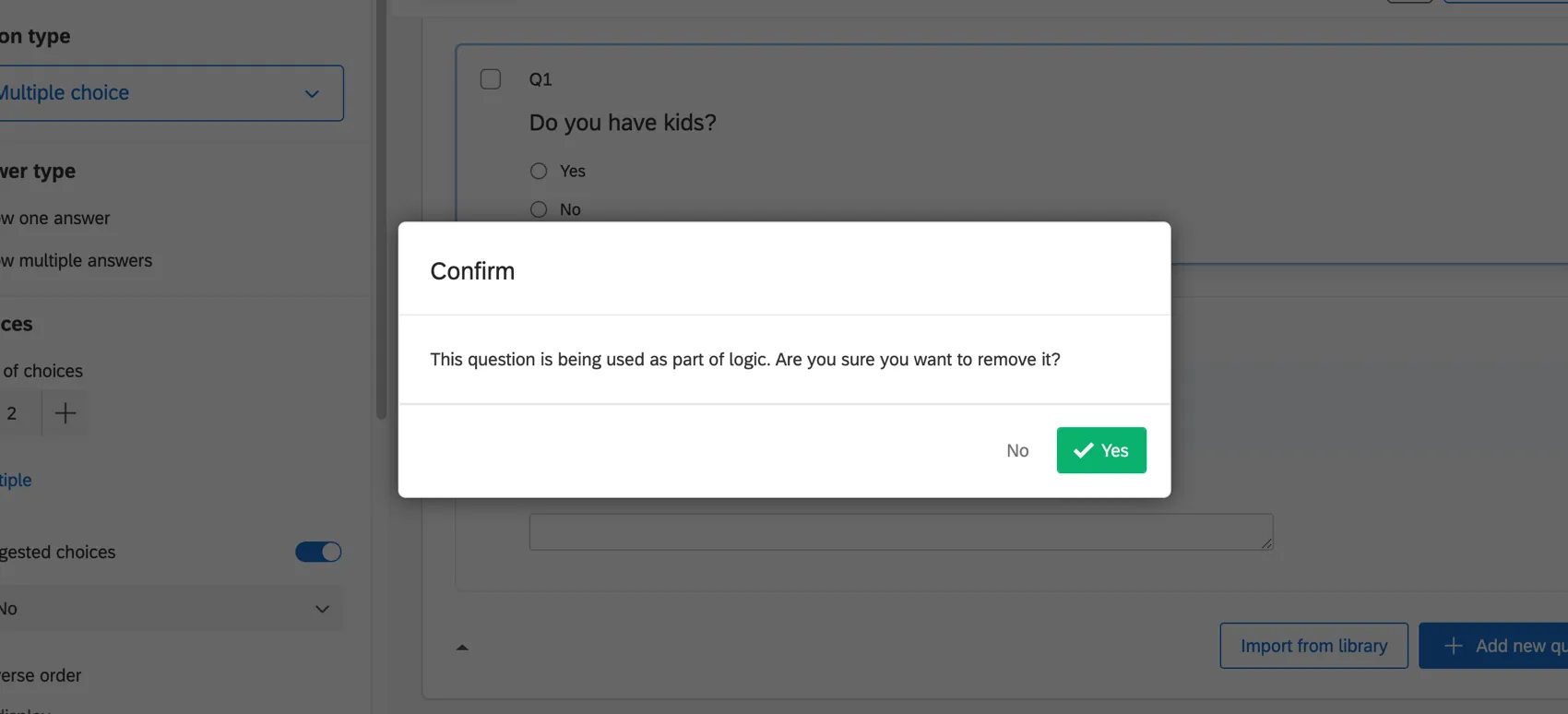Confirm removal by clicking the green Yes button
The image size is (1568, 714).
[x=1101, y=450]
